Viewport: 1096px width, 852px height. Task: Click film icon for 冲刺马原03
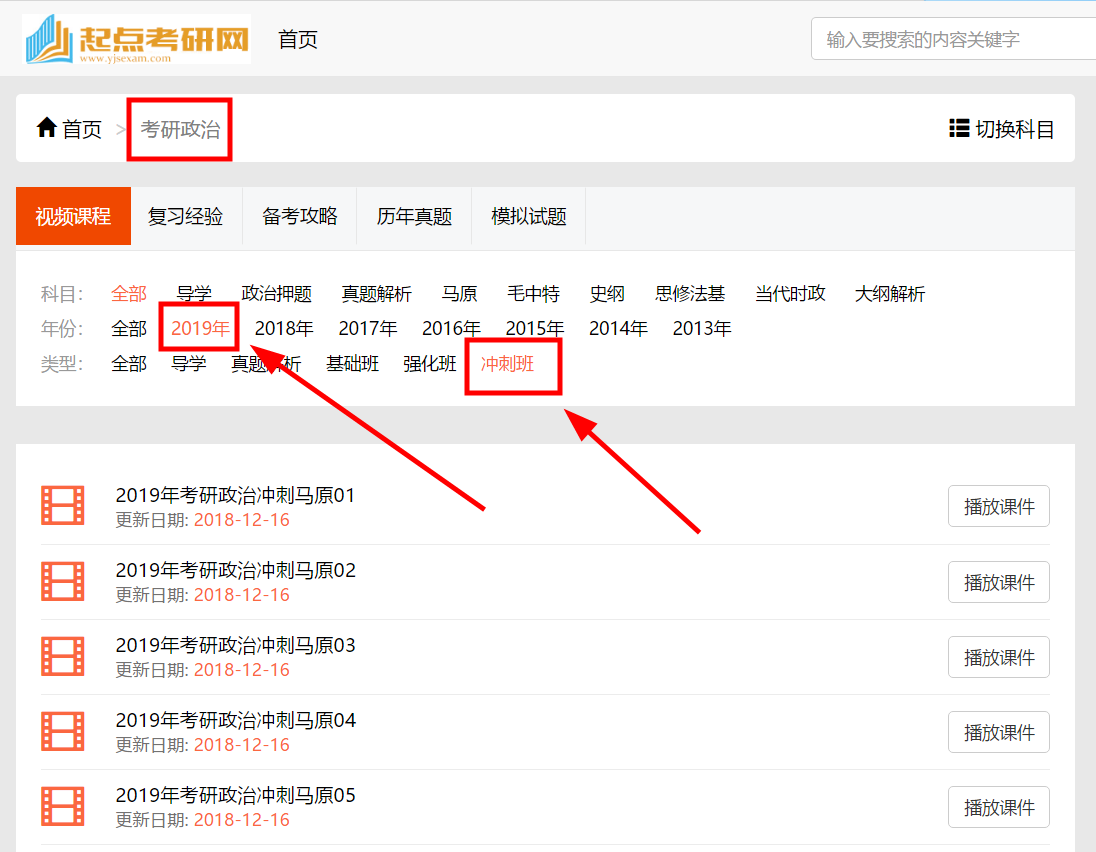pyautogui.click(x=63, y=656)
